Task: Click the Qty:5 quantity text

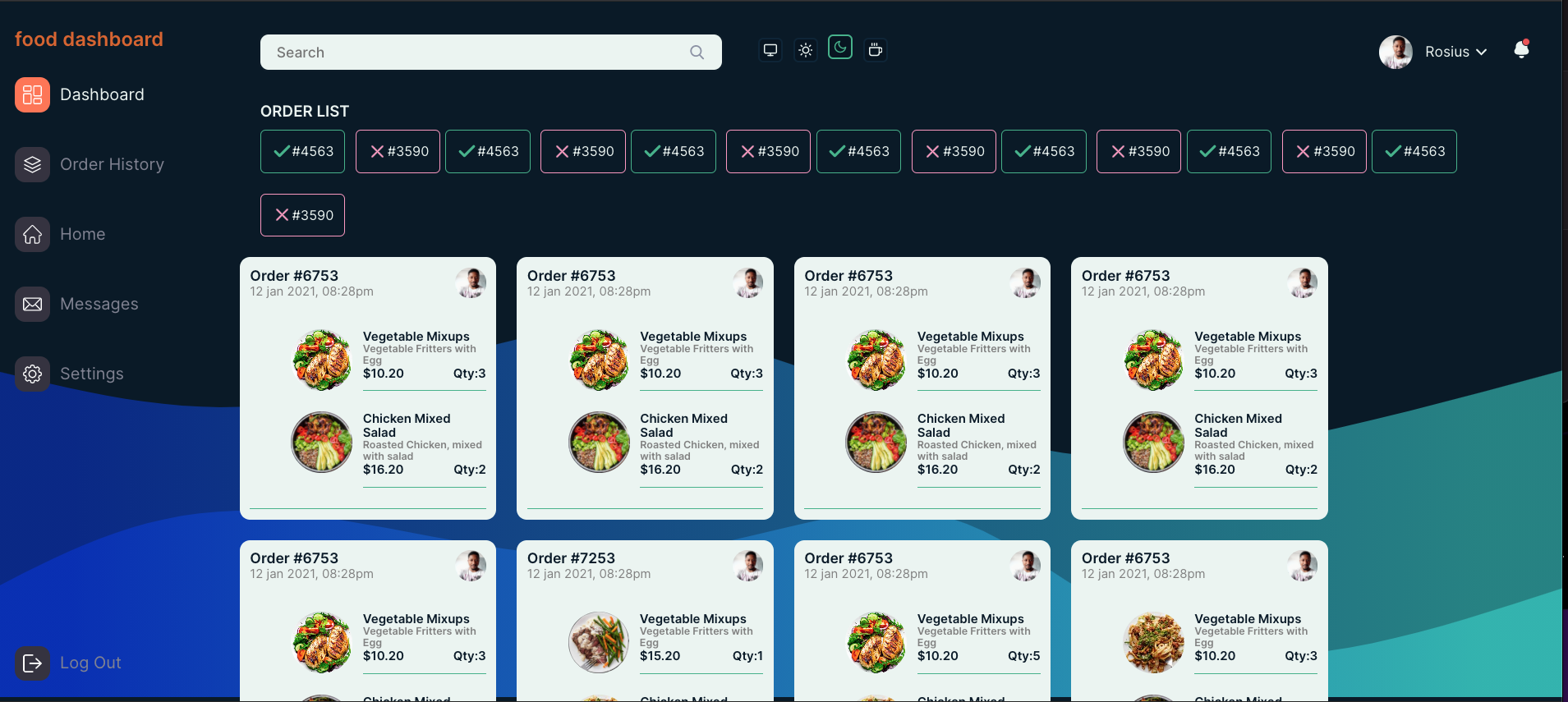Action: click(x=1024, y=656)
